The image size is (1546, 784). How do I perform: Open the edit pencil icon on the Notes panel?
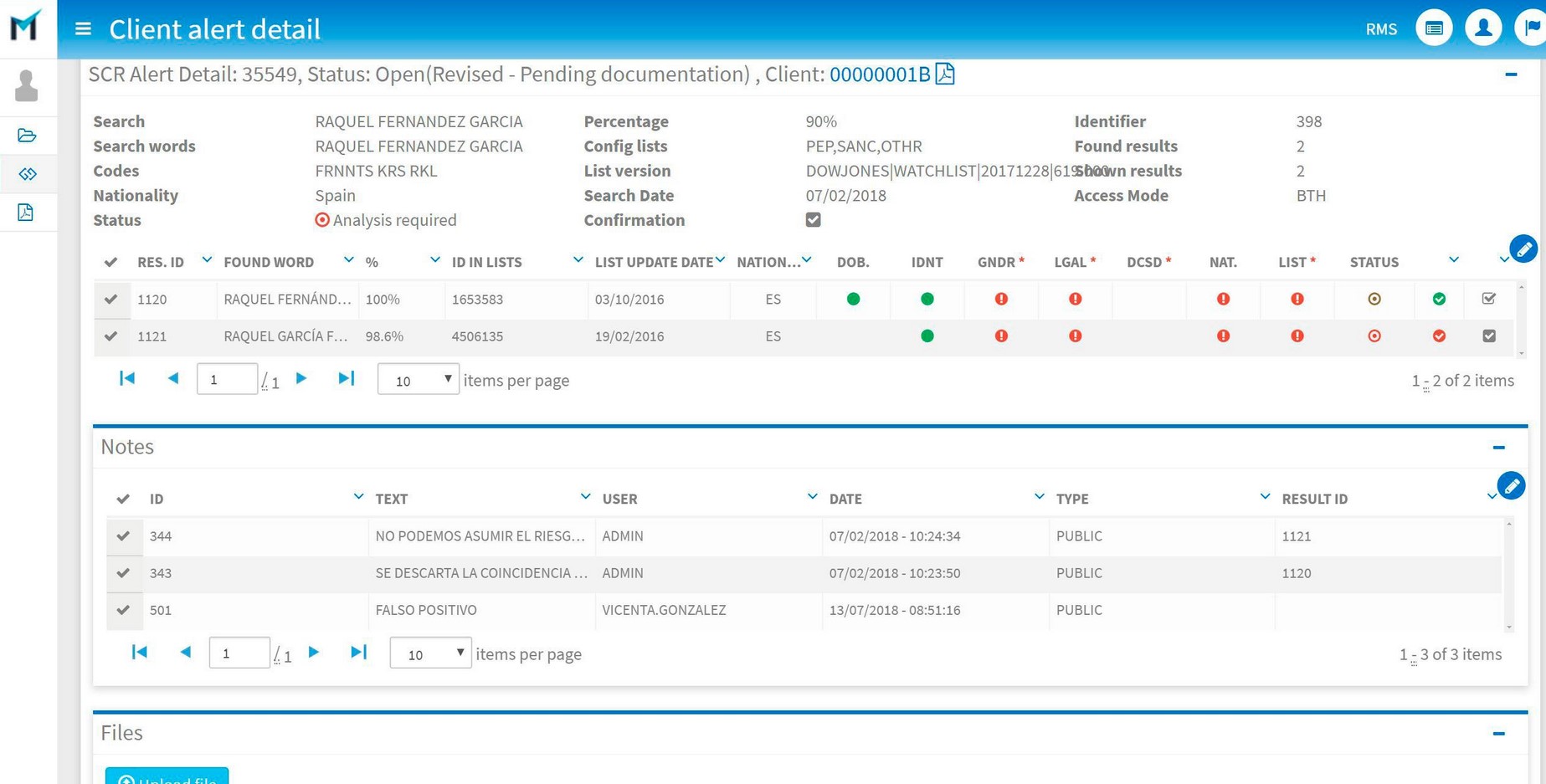pos(1512,485)
